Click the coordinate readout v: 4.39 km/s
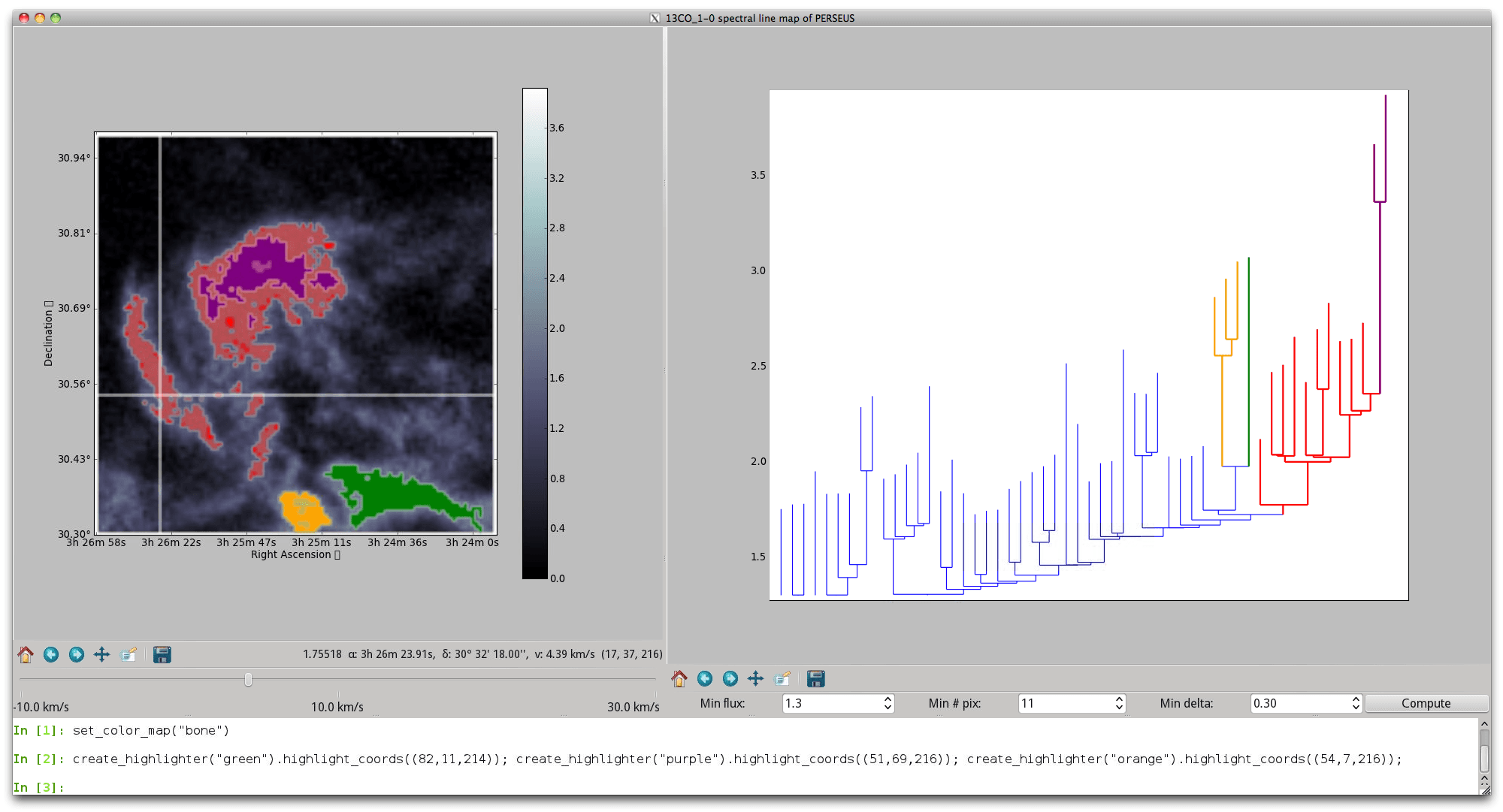Screen dimensions: 1503x812 pyautogui.click(x=564, y=654)
